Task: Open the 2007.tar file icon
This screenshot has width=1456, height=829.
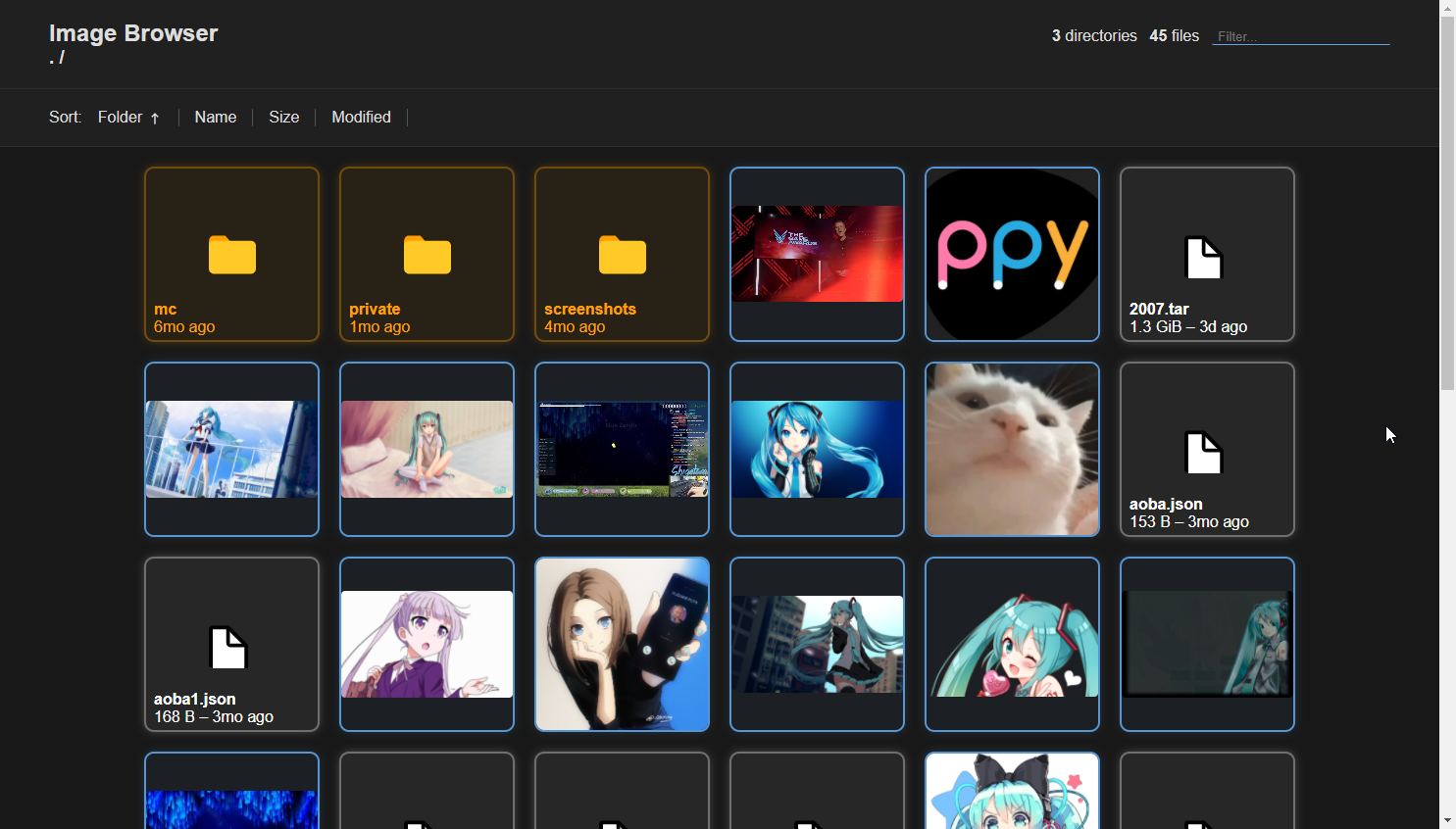Action: (1204, 258)
